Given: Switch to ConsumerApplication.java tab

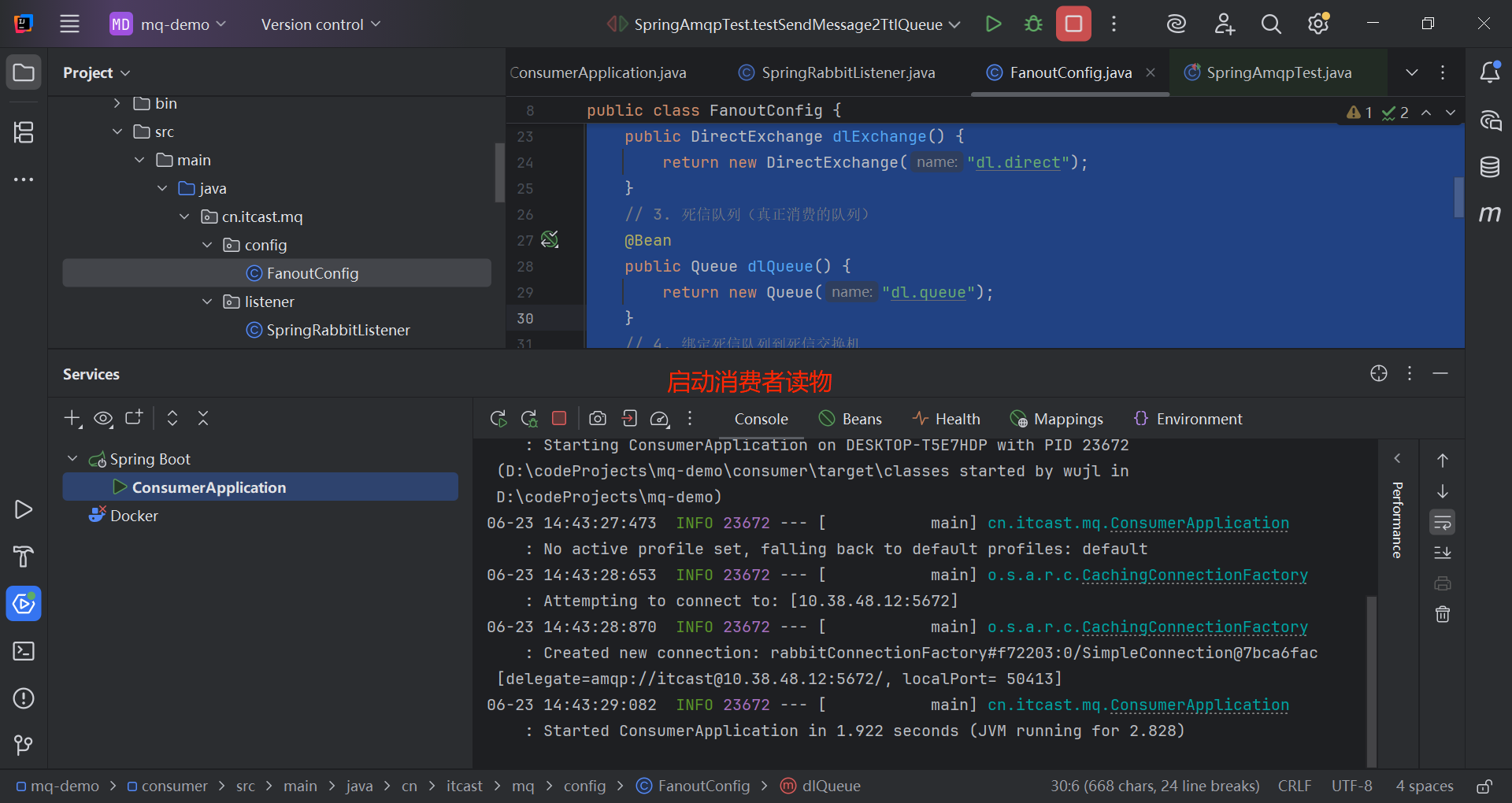Looking at the screenshot, I should [x=598, y=72].
